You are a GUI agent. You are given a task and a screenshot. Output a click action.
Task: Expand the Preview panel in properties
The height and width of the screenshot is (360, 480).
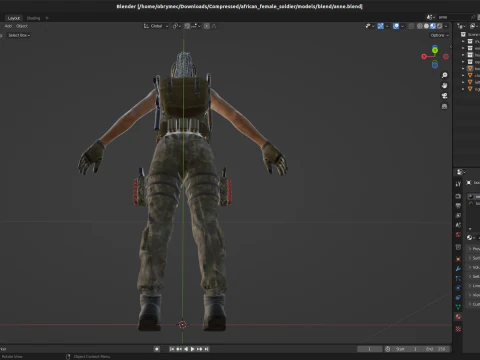(x=474, y=249)
